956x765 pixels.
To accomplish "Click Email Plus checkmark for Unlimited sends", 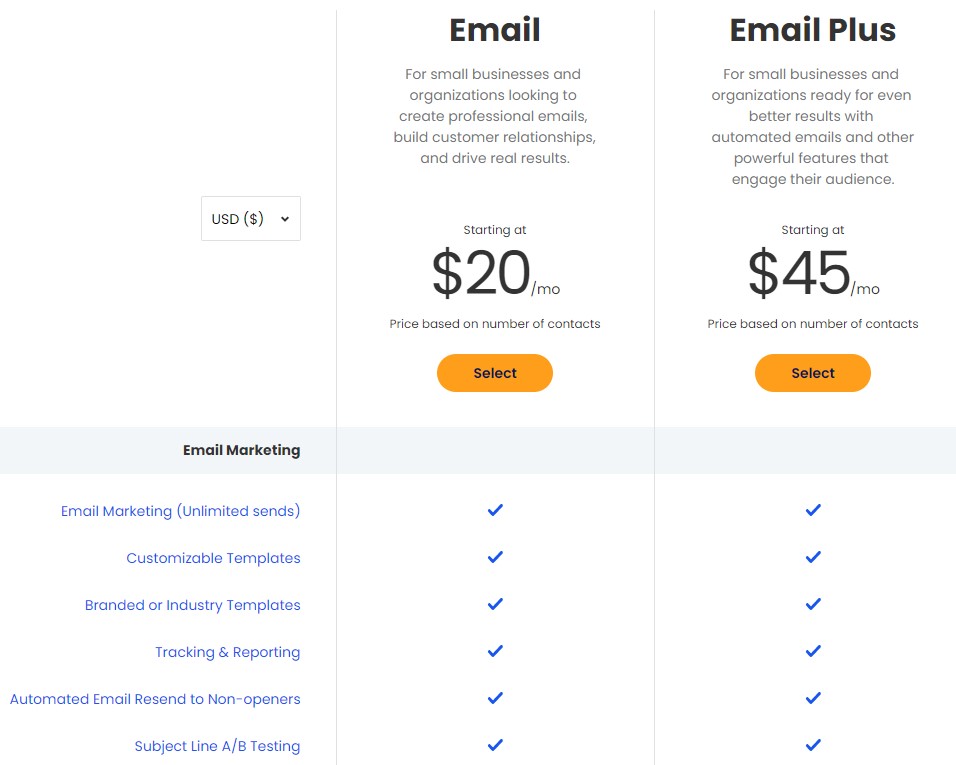I will (813, 510).
